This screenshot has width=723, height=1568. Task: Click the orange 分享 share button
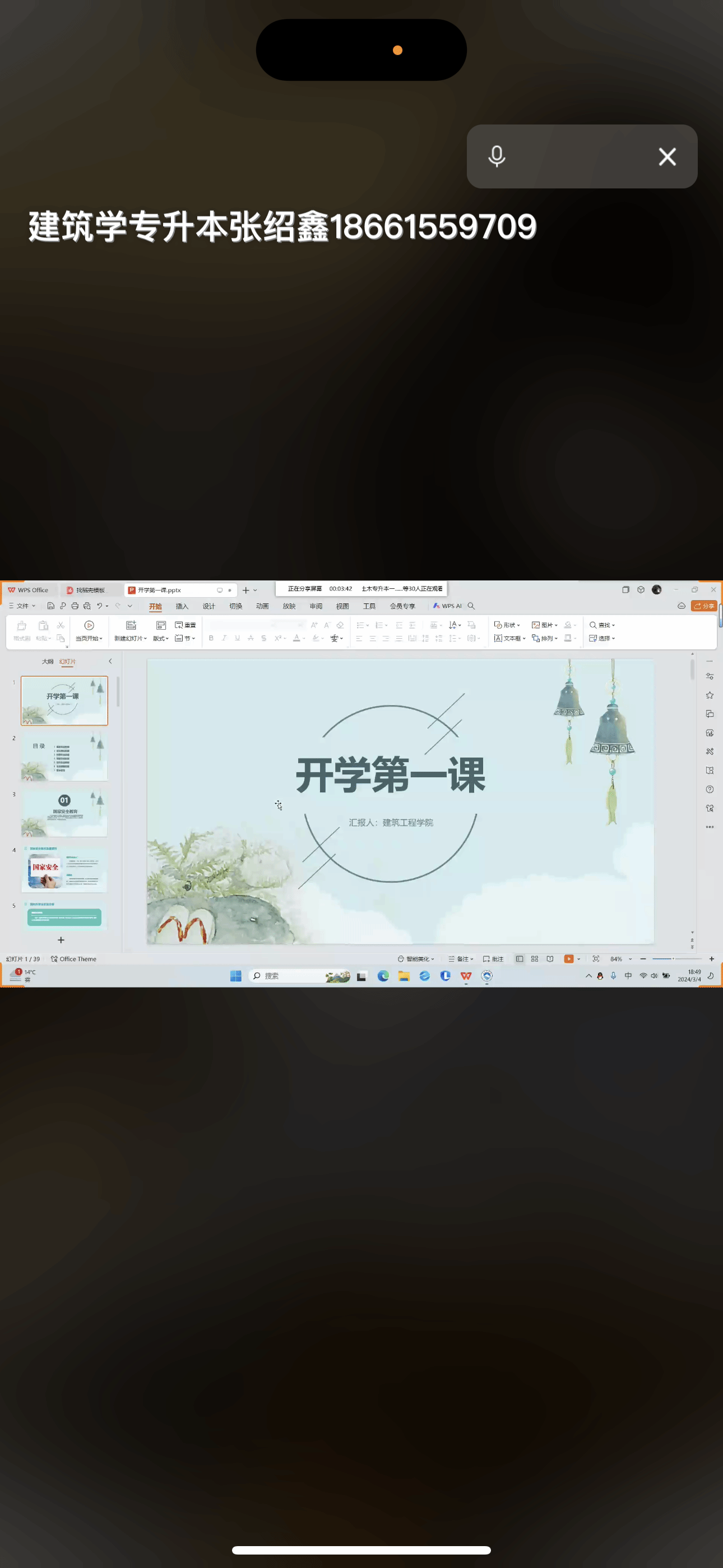tap(704, 606)
